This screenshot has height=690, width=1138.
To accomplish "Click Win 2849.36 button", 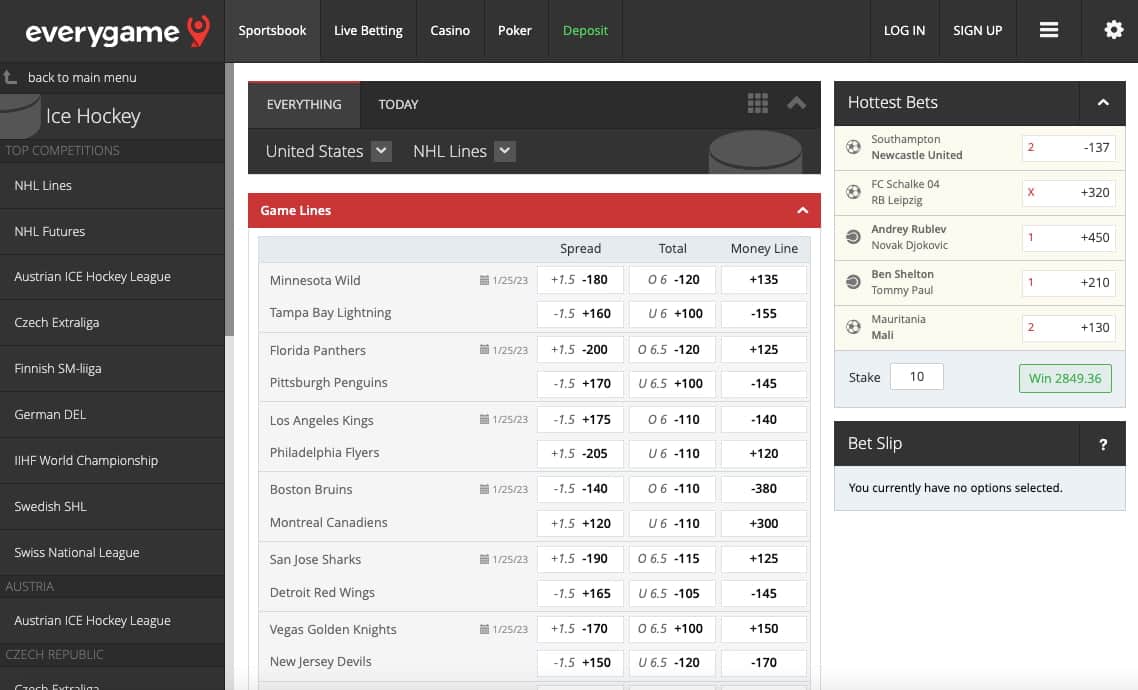I will point(1065,378).
